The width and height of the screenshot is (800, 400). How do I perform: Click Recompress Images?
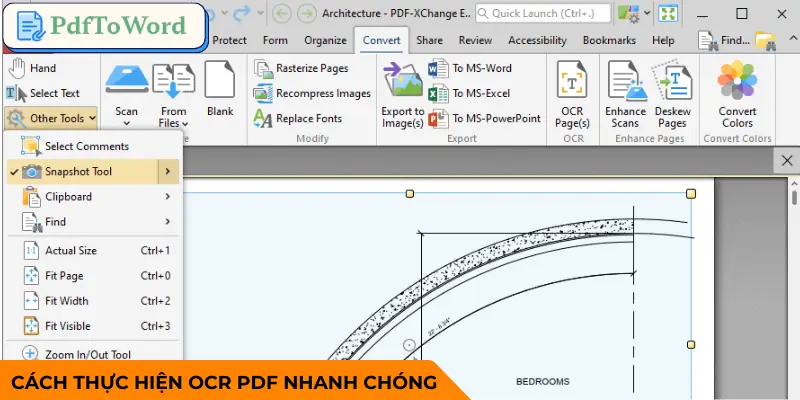point(312,93)
